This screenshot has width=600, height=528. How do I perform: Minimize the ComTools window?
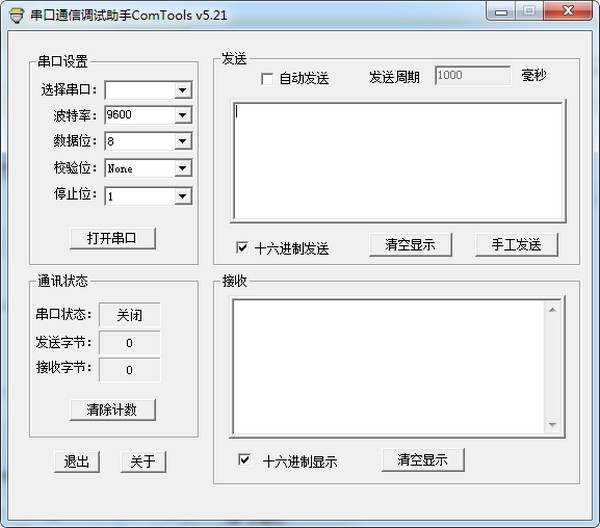coord(501,11)
